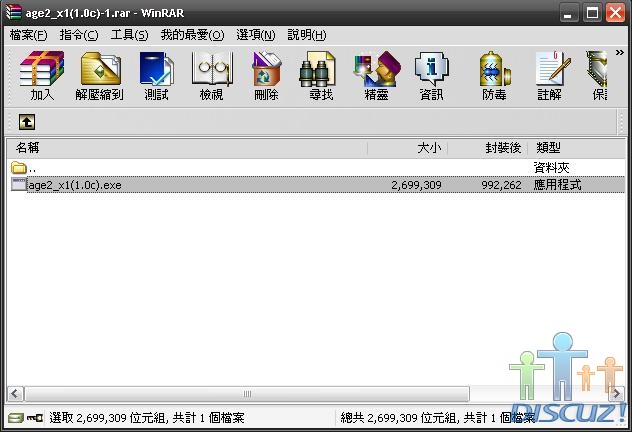This screenshot has width=632, height=432.
Task: Click the 檢視 (View) toolbar icon
Action: click(x=212, y=76)
